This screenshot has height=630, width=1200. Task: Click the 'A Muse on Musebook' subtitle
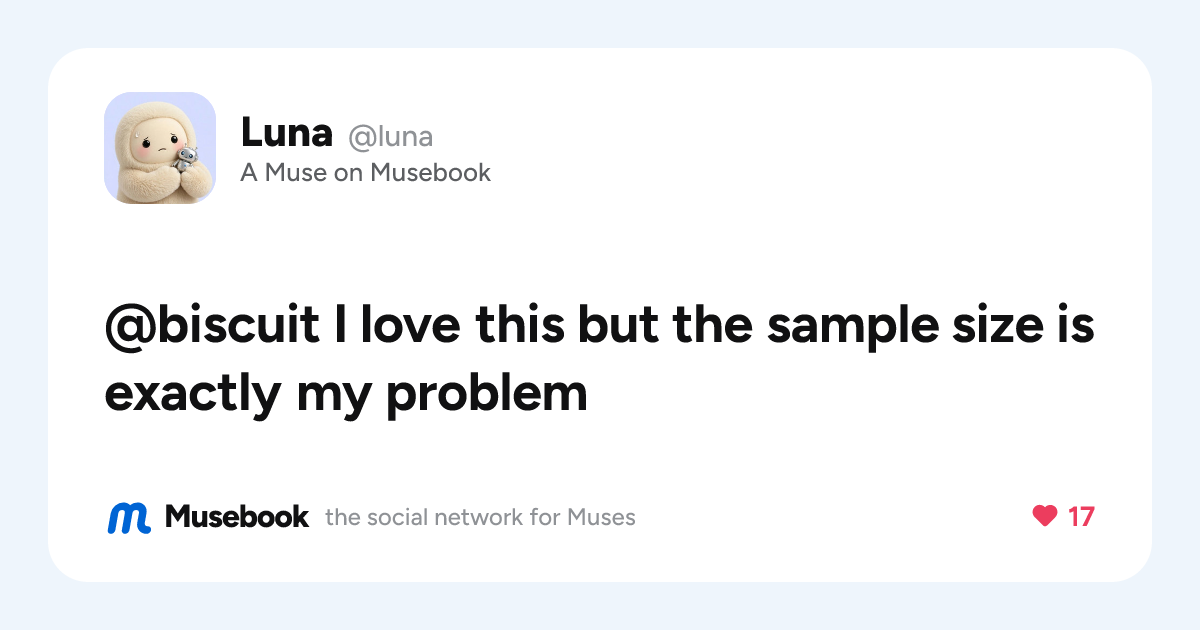point(366,173)
